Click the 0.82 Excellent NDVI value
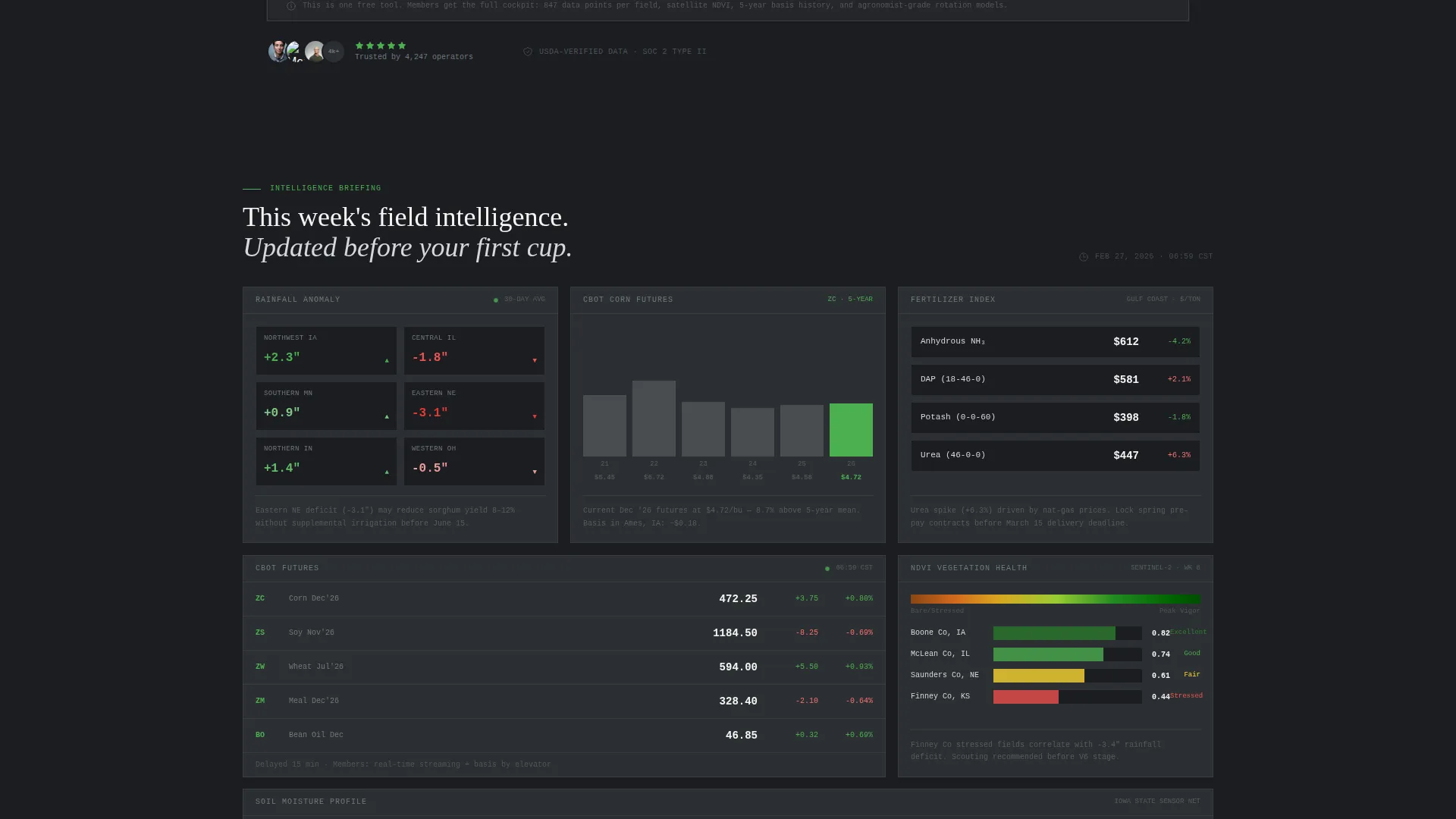This screenshot has width=1456, height=819. pos(1161,633)
